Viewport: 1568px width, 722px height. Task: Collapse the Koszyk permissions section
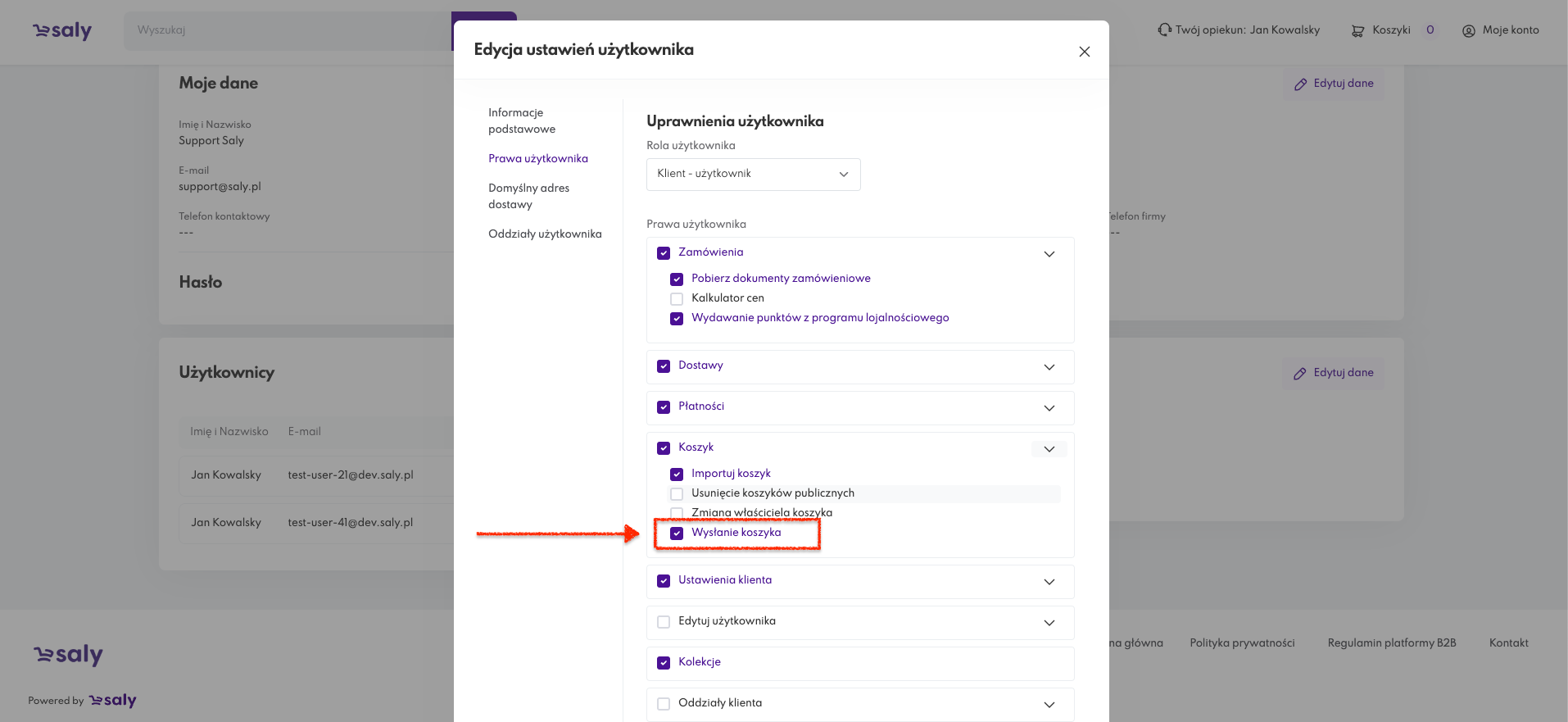[x=1049, y=449]
